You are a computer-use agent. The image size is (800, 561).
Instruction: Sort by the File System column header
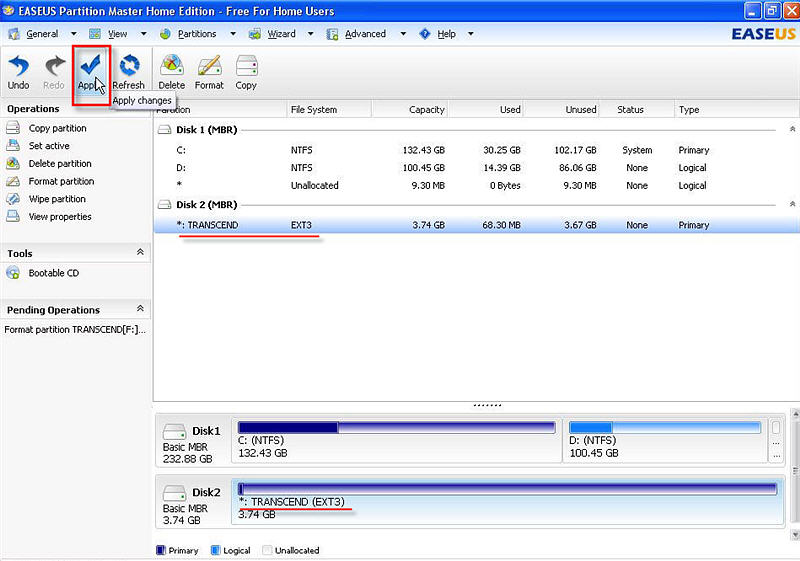pos(329,110)
